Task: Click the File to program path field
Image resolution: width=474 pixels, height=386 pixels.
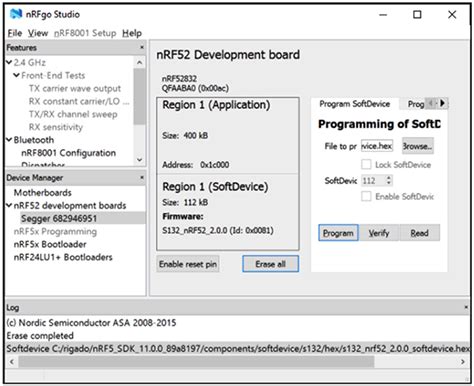Action: point(377,146)
